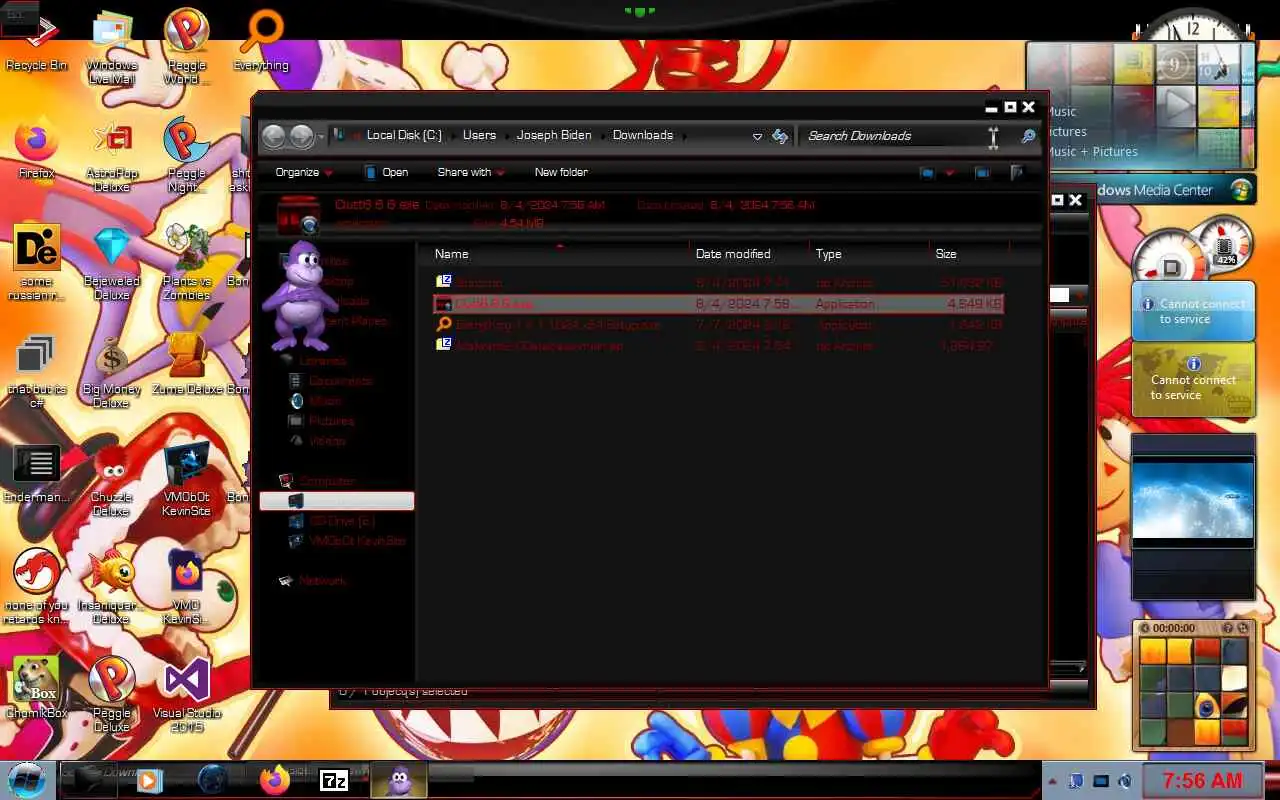This screenshot has width=1280, height=800.
Task: Expand the view options dropdown arrow
Action: (x=949, y=173)
